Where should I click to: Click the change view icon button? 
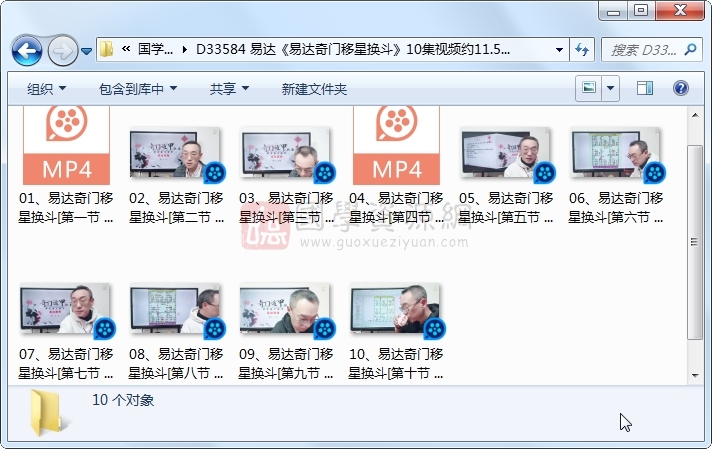[x=589, y=88]
